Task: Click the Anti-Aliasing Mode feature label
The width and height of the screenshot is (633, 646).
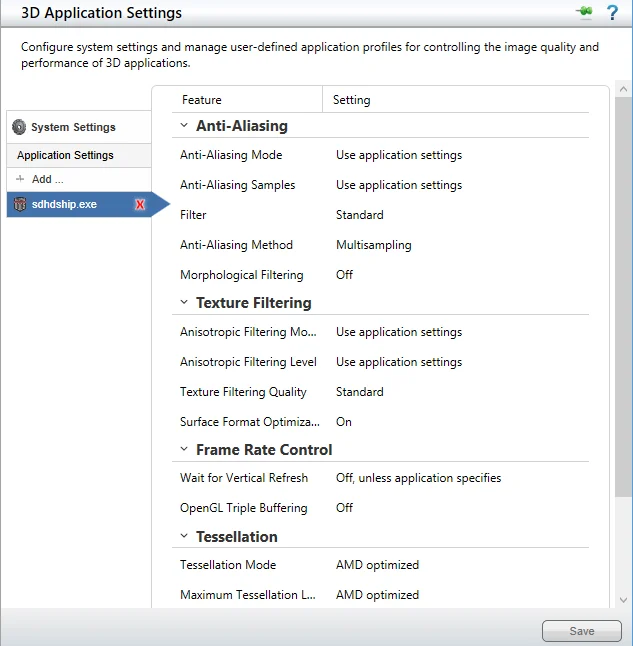Action: click(x=231, y=155)
